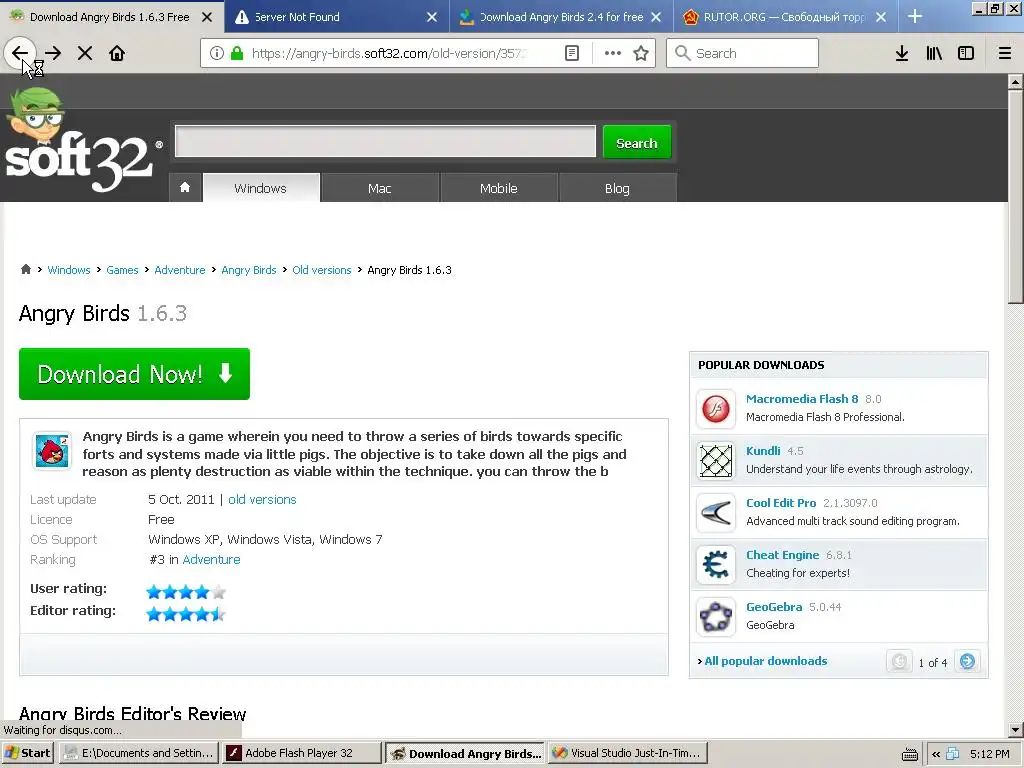The width and height of the screenshot is (1024, 768).
Task: Close the RUTOR.ORG tab
Action: coord(881,17)
